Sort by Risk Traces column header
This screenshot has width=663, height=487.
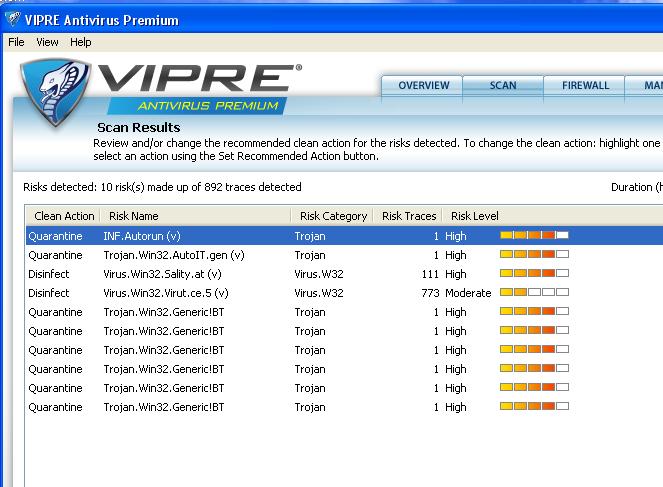pyautogui.click(x=408, y=216)
